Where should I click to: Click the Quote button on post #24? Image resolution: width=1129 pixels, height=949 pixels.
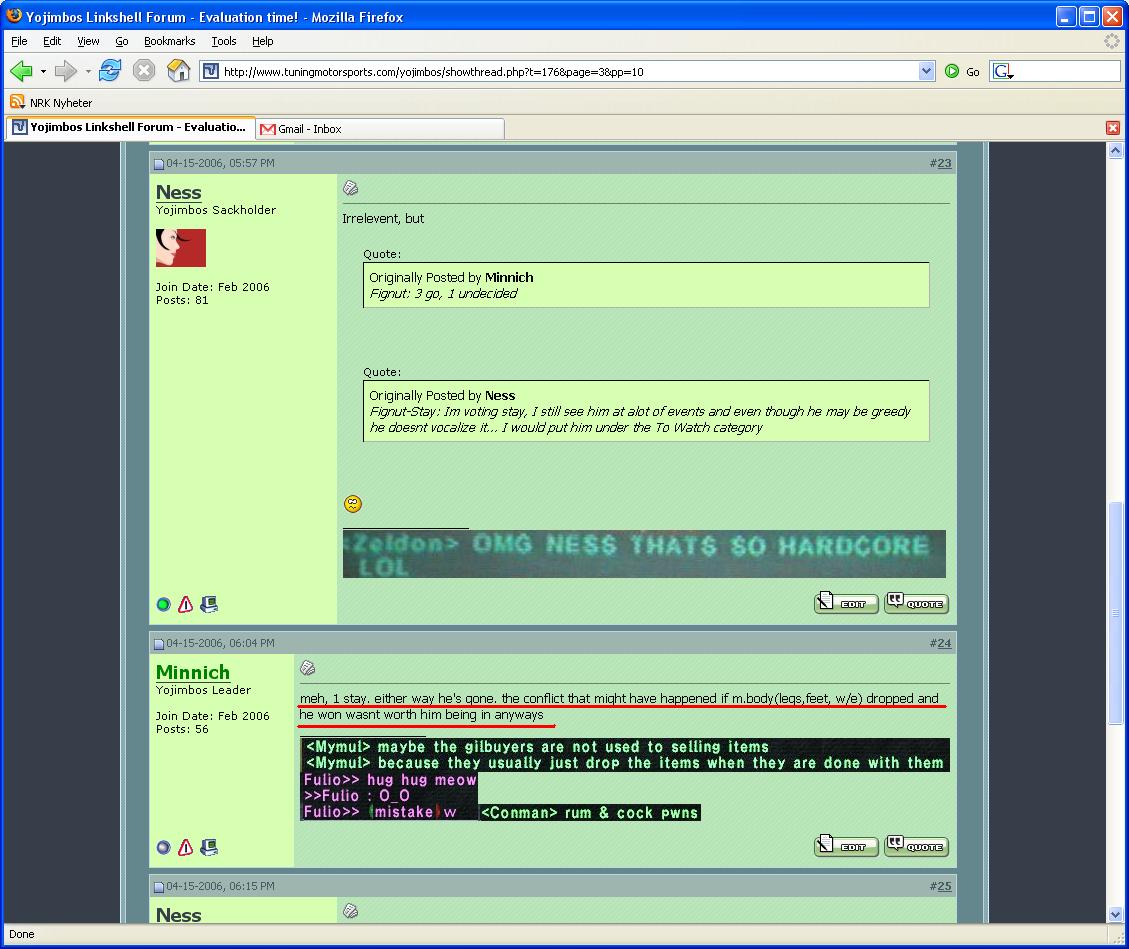(916, 846)
